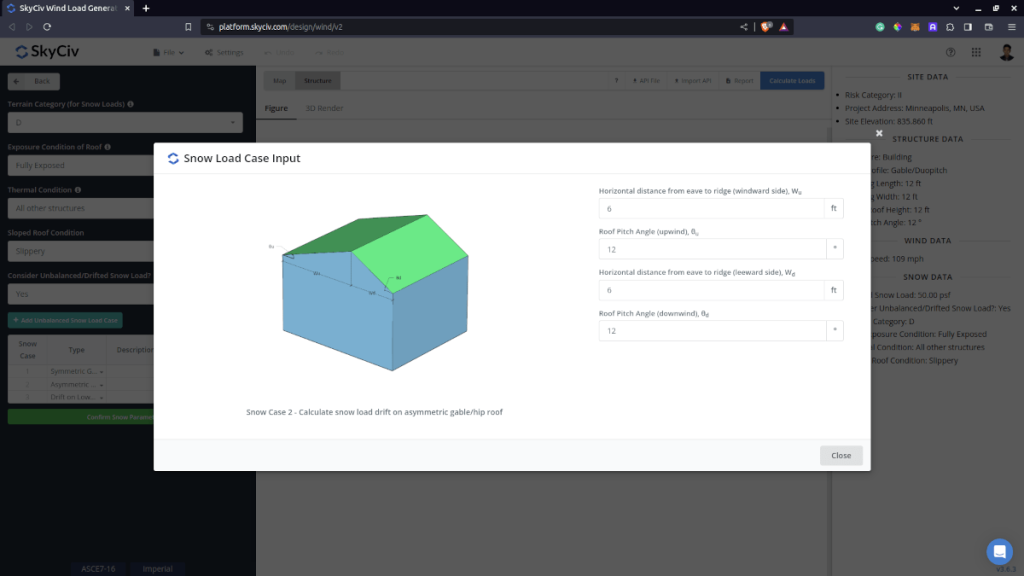Generate a Report from the toolbar

tap(738, 80)
